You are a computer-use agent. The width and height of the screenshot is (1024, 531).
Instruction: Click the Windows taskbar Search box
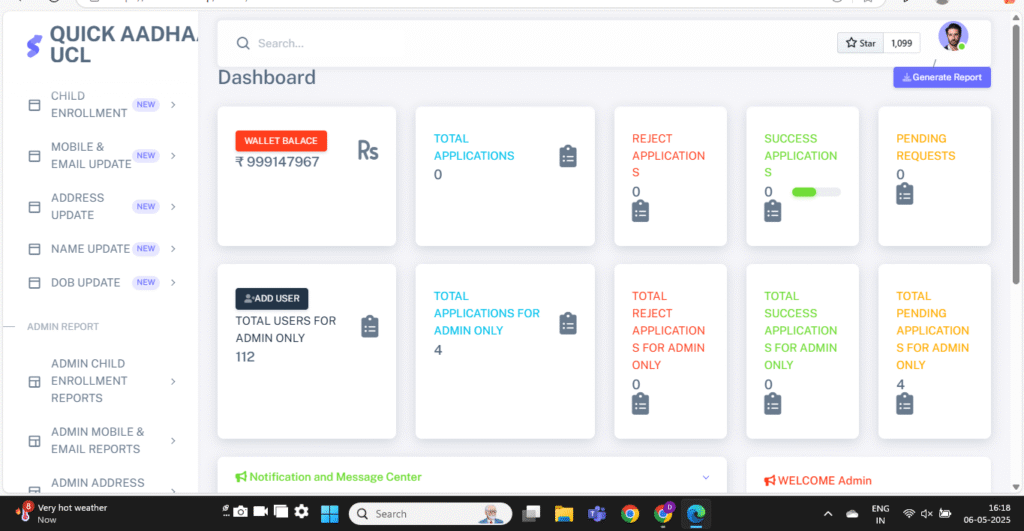(x=430, y=514)
